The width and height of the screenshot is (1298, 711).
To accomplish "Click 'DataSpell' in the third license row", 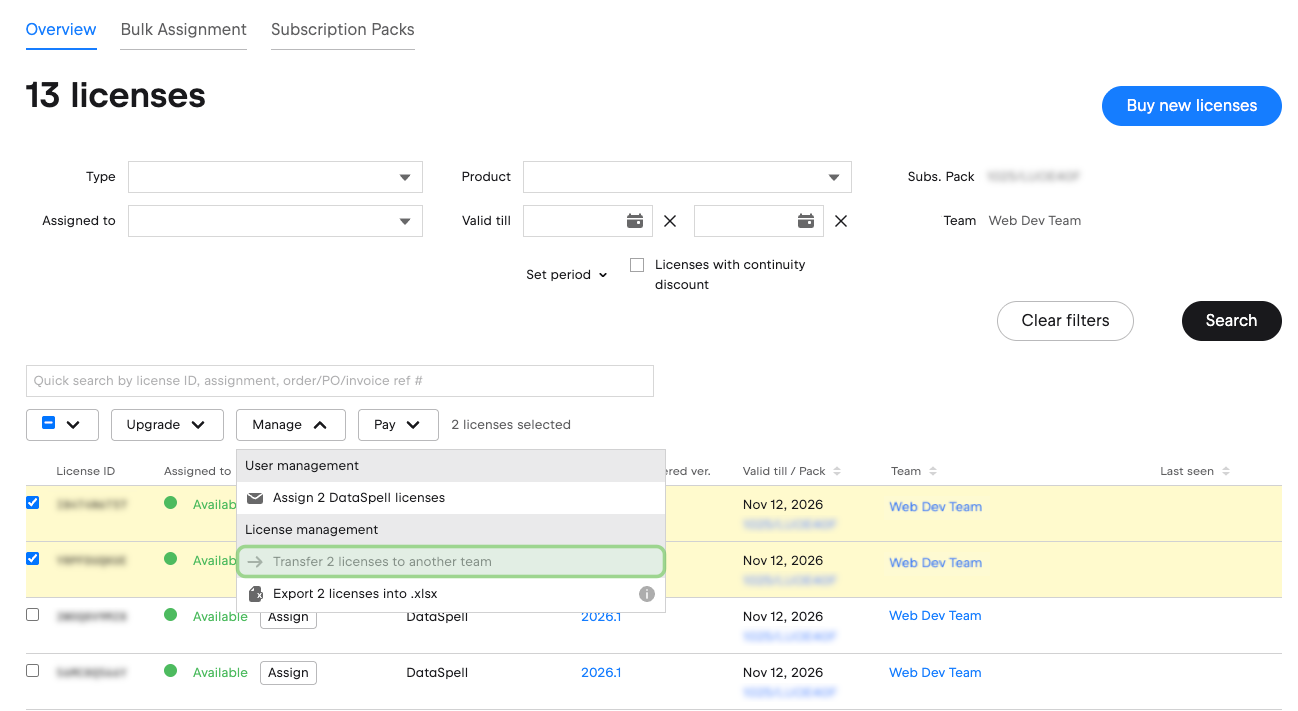I will pyautogui.click(x=437, y=616).
